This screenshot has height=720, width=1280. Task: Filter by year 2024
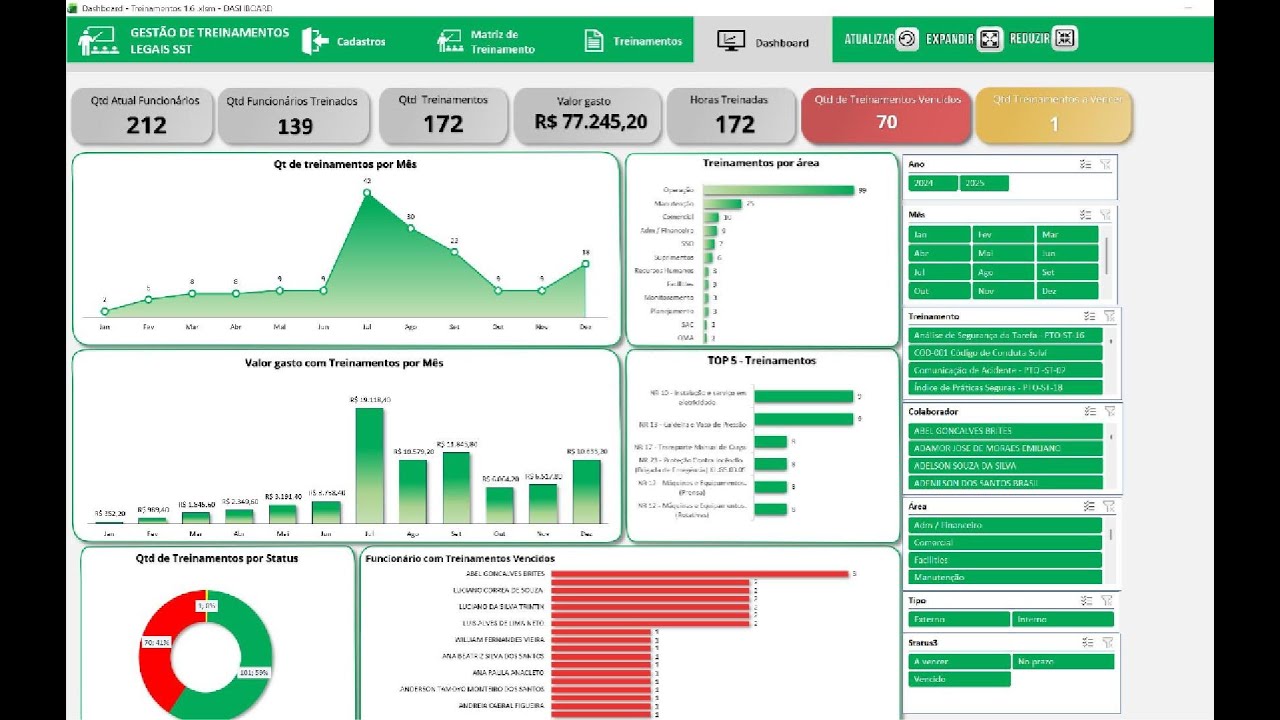tap(933, 184)
